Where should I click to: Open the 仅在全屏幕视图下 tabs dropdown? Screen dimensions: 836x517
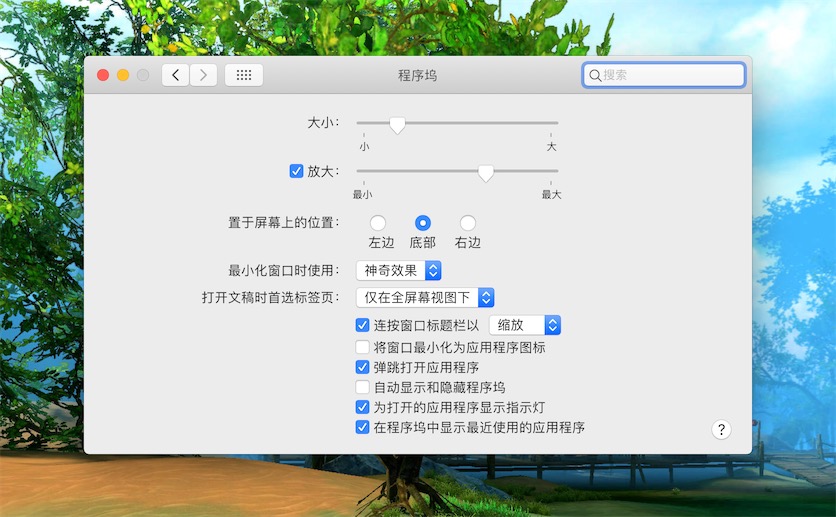click(425, 297)
